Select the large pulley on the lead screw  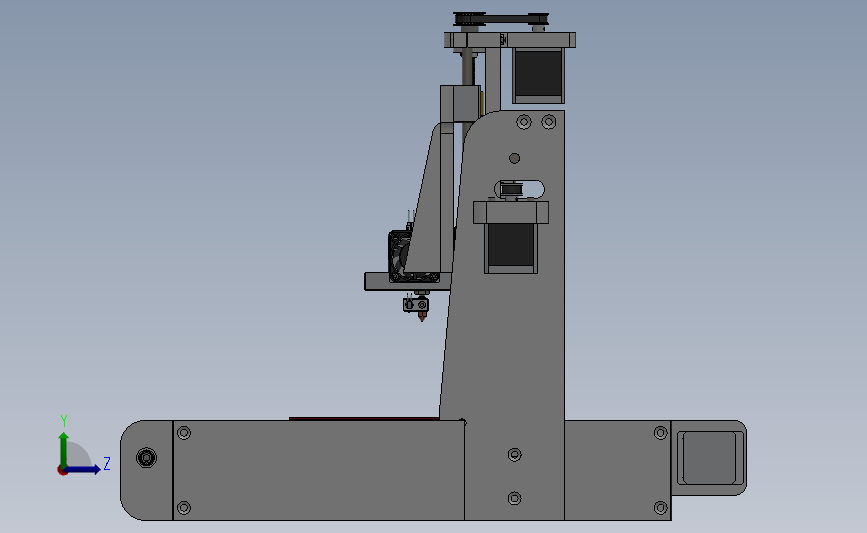pos(469,19)
